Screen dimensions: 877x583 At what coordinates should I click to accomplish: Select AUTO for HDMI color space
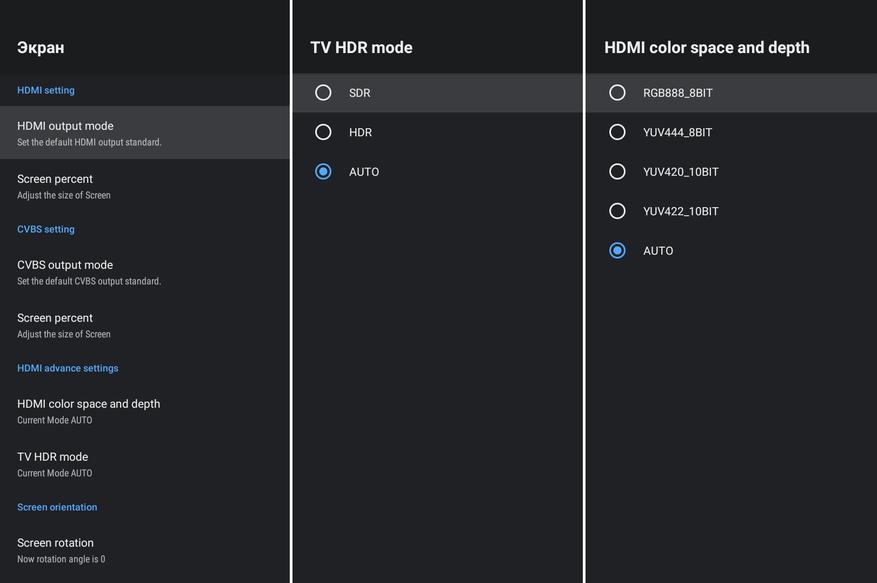click(x=617, y=251)
